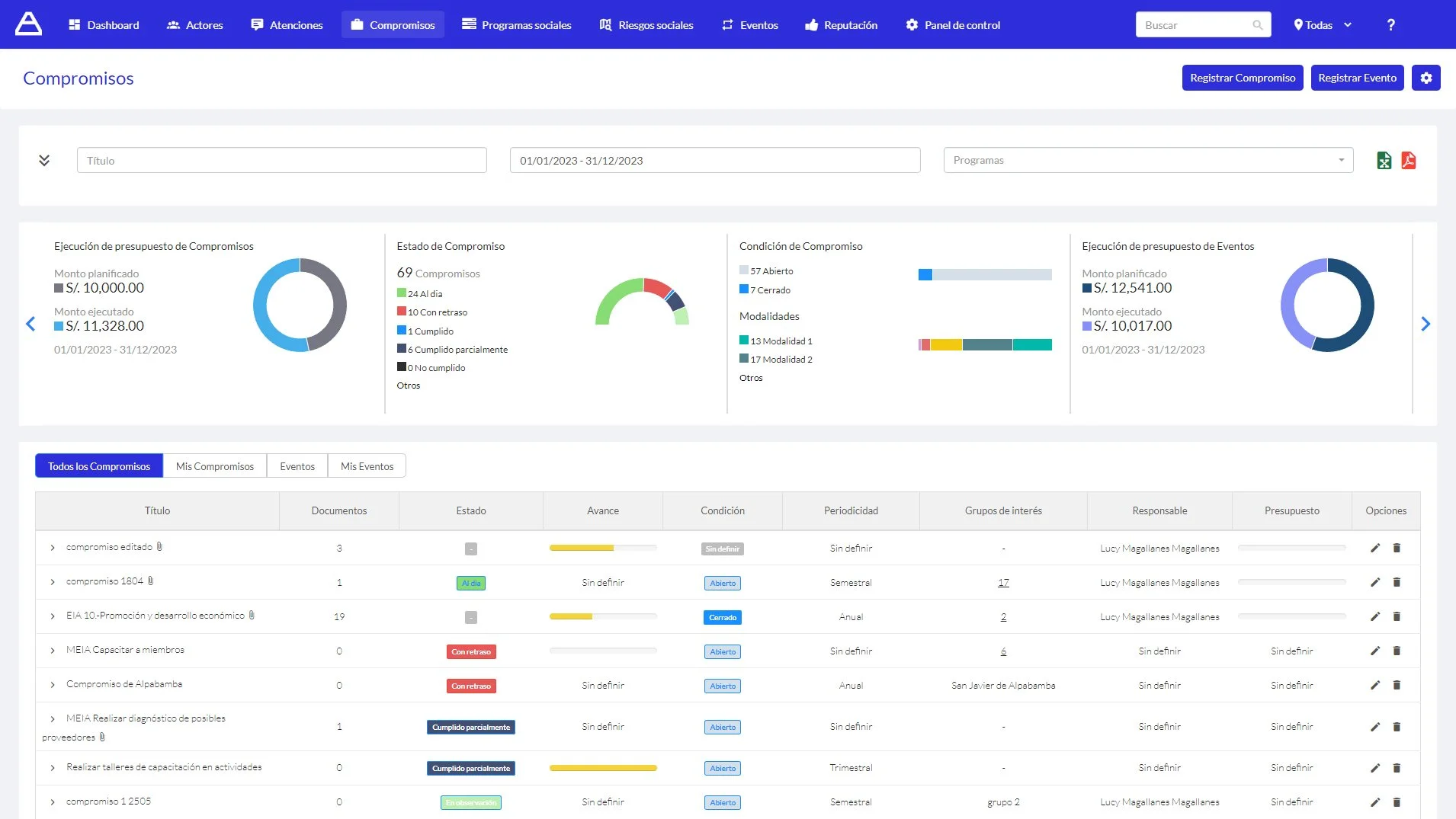Delete the compromiso editado row
This screenshot has width=1456, height=819.
click(x=1397, y=548)
